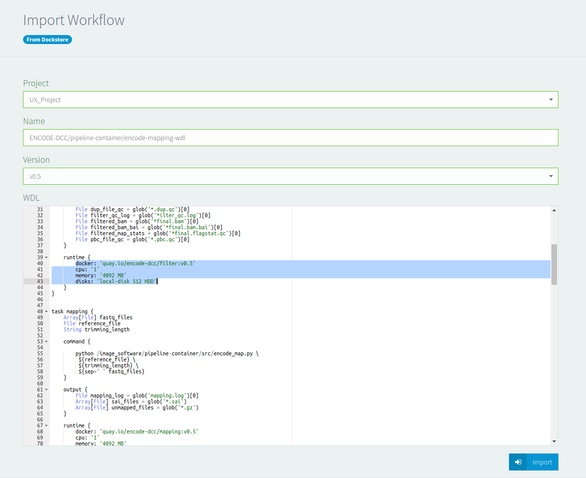Click the 'File filtered_bam_bai' line
This screenshot has width=586, height=478.
[149, 228]
